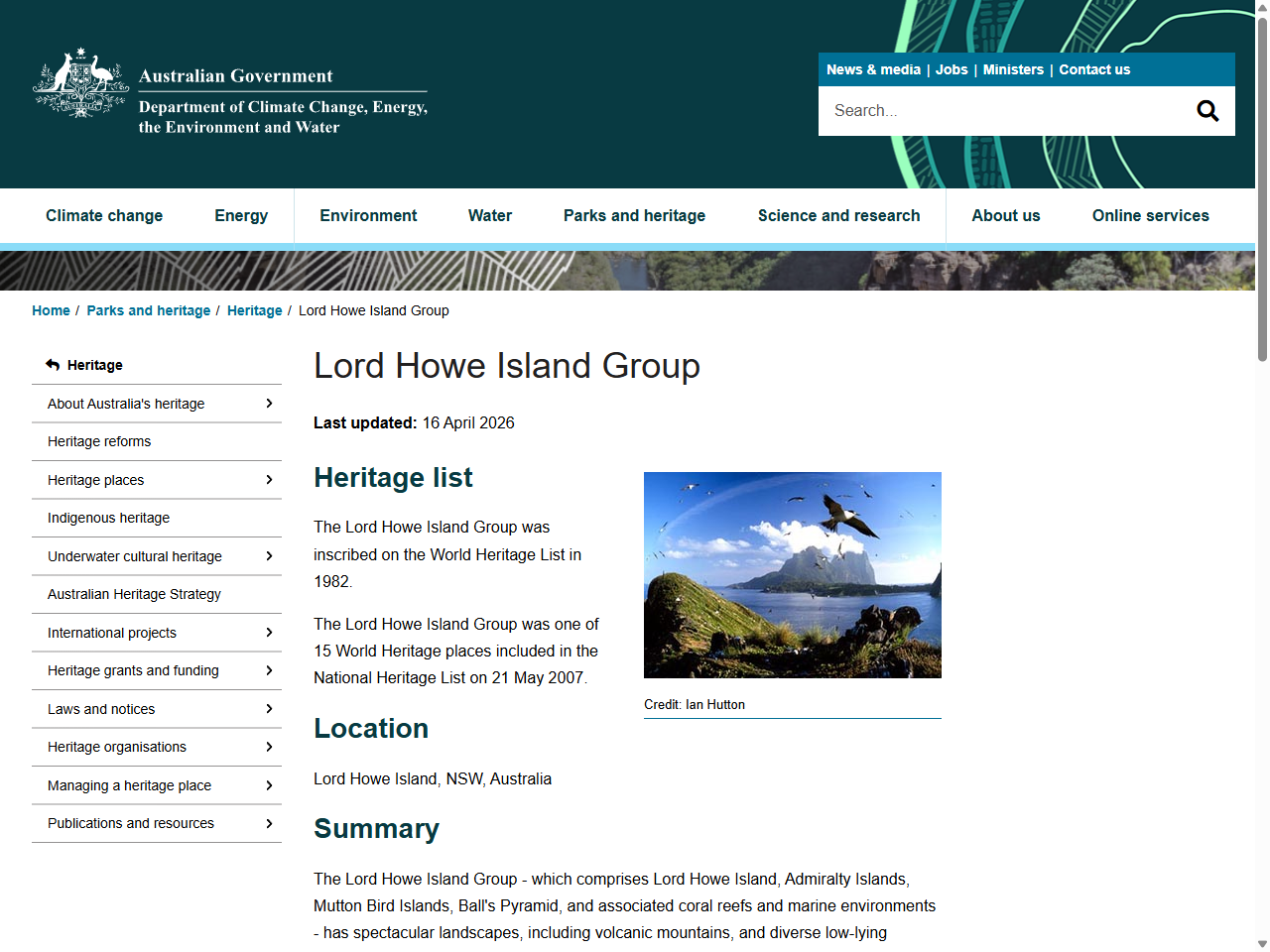Click Parks and heritage breadcrumb link
Screen dimensions: 1270x952
149,310
